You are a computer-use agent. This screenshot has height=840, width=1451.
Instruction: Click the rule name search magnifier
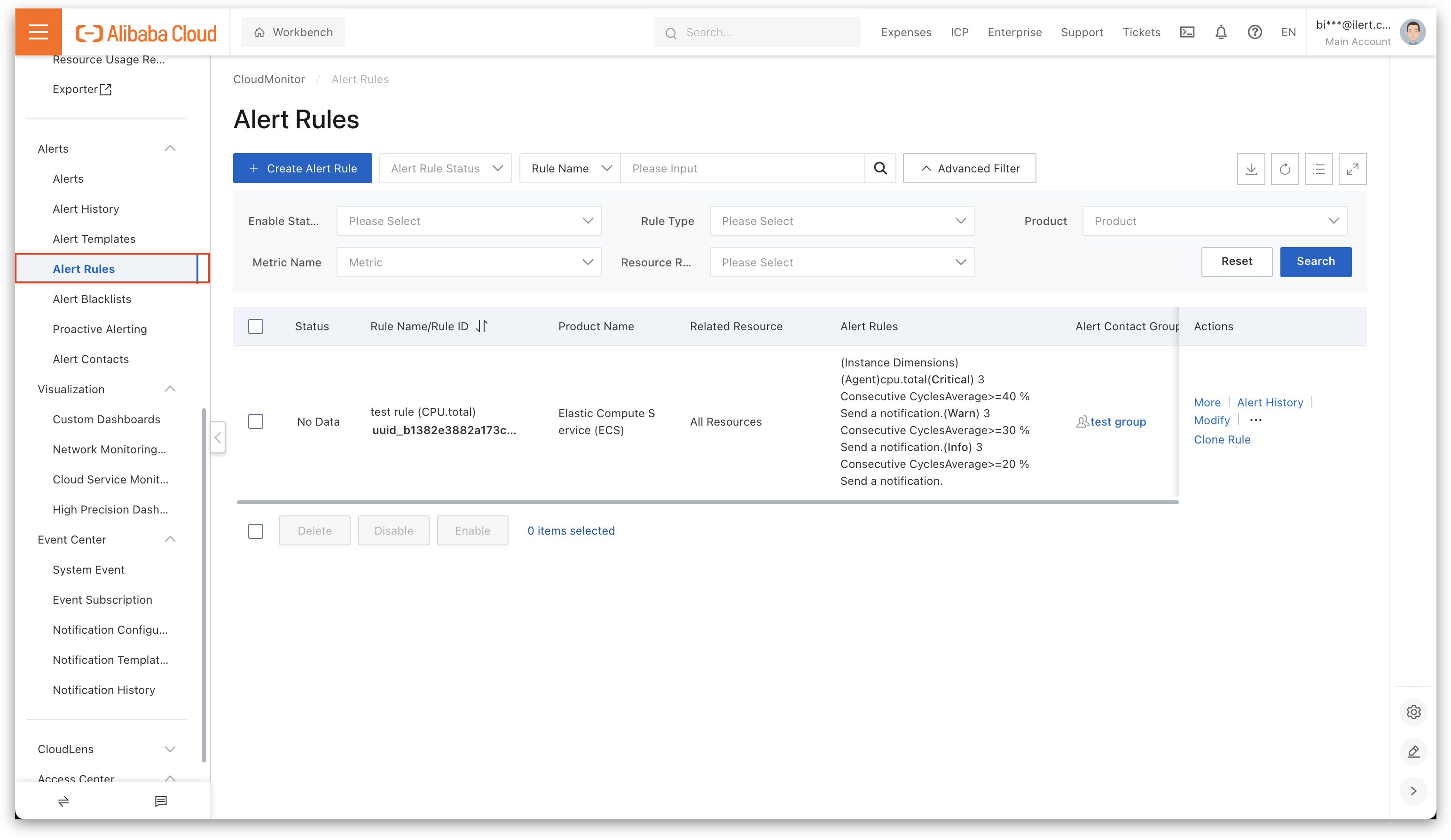[x=880, y=168]
